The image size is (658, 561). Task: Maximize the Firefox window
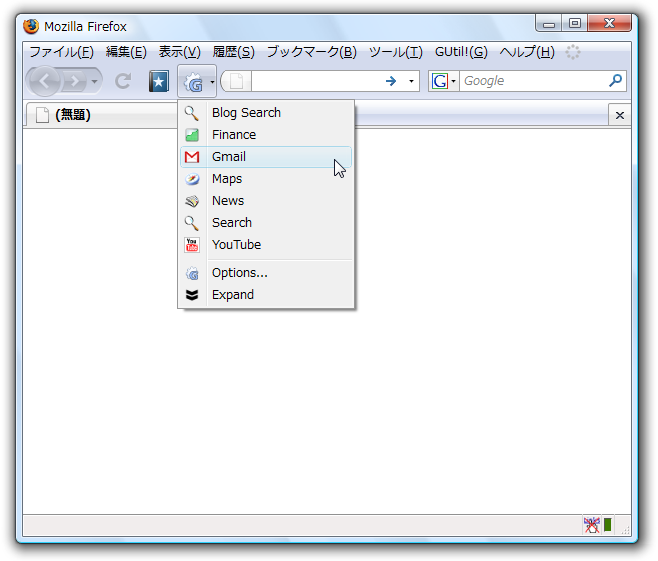point(574,23)
